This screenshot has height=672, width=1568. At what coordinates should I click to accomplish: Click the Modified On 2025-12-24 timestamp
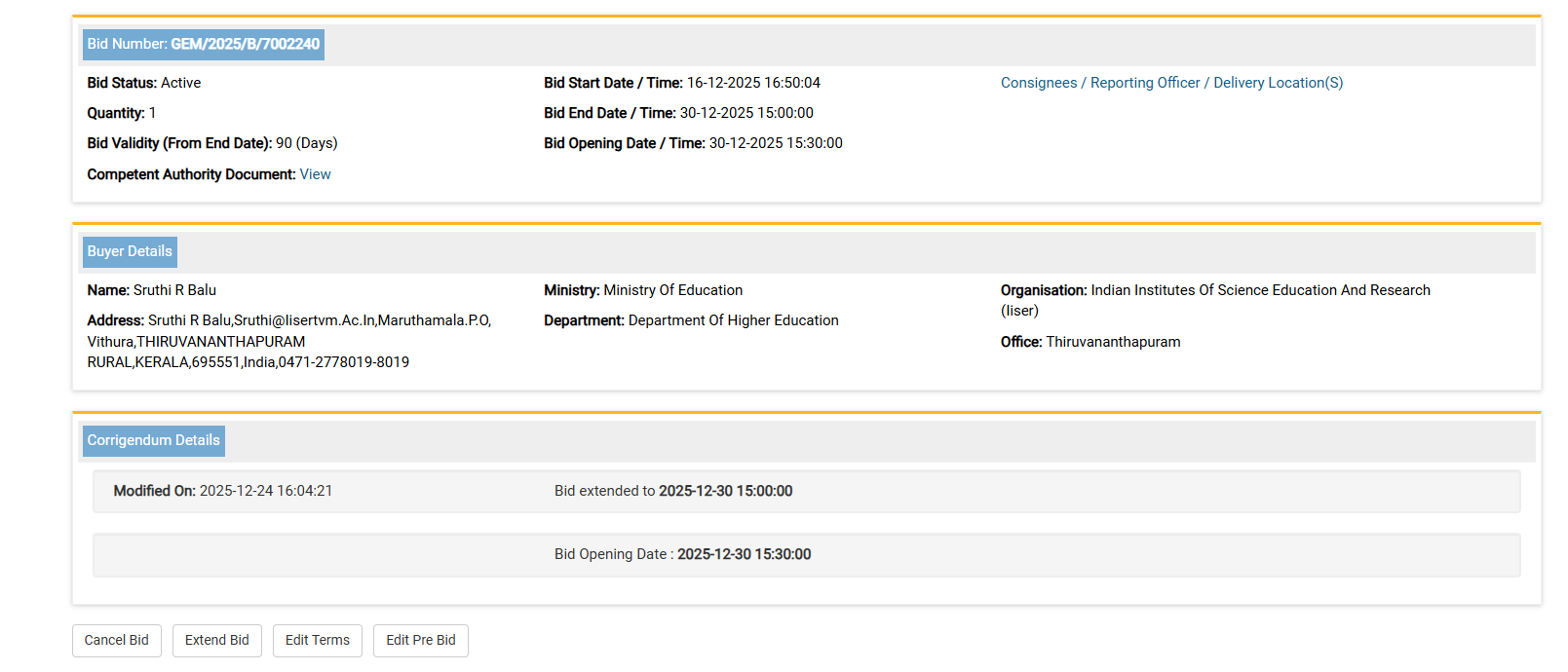pyautogui.click(x=265, y=491)
